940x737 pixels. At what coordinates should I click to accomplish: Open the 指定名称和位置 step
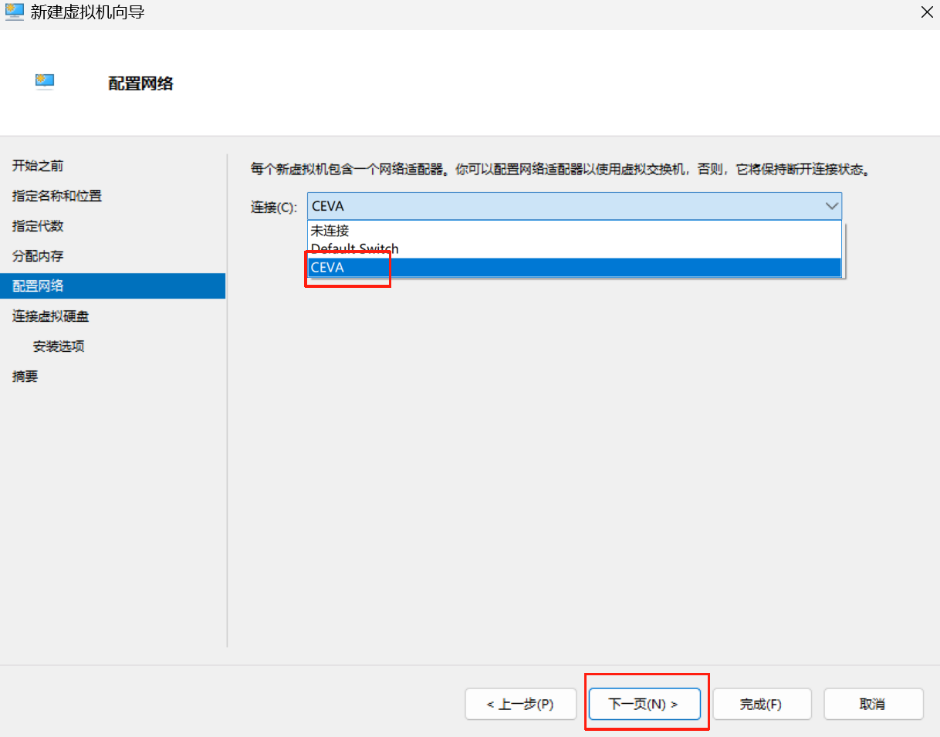[57, 196]
